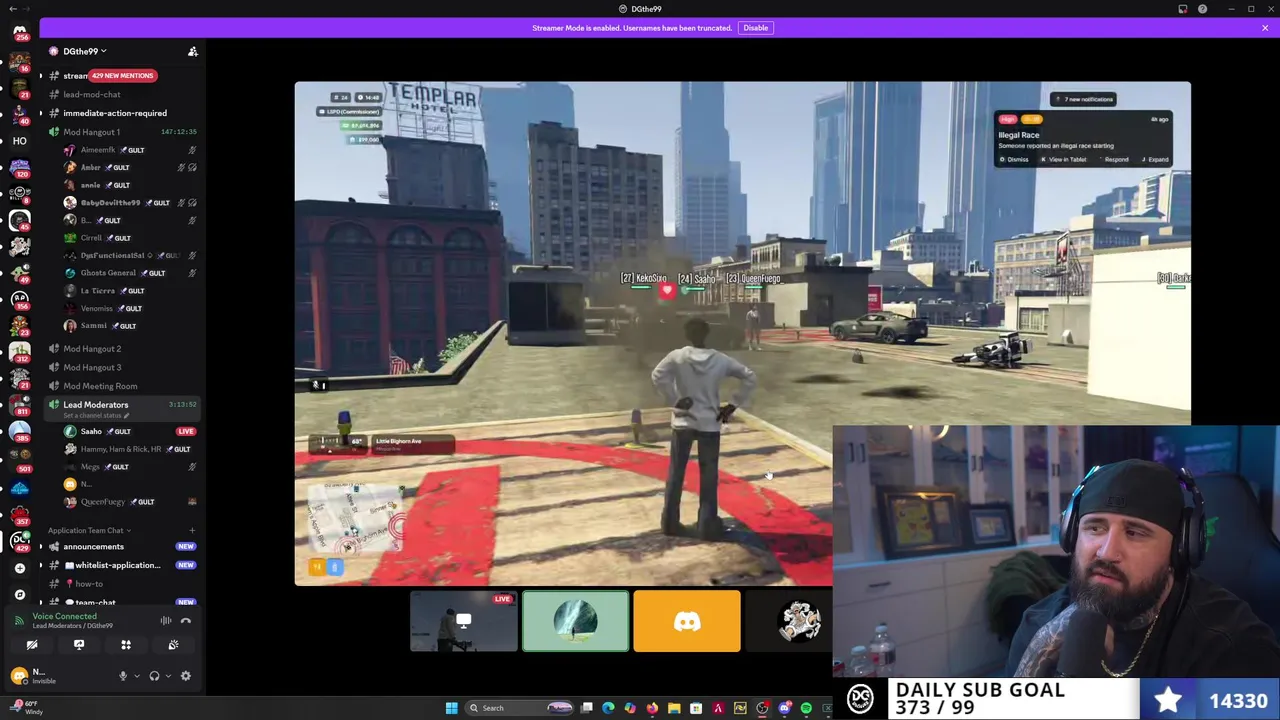Open Microsoft Edge from taskbar
1280x720 pixels.
[x=608, y=708]
